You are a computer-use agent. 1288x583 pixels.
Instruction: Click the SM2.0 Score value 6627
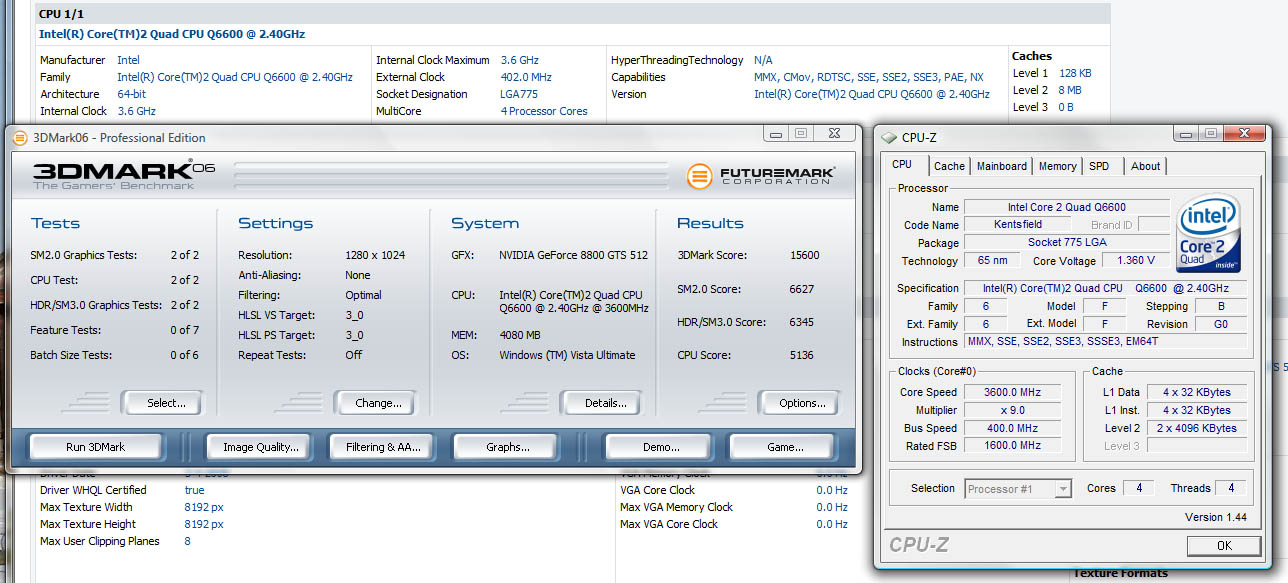tap(801, 289)
